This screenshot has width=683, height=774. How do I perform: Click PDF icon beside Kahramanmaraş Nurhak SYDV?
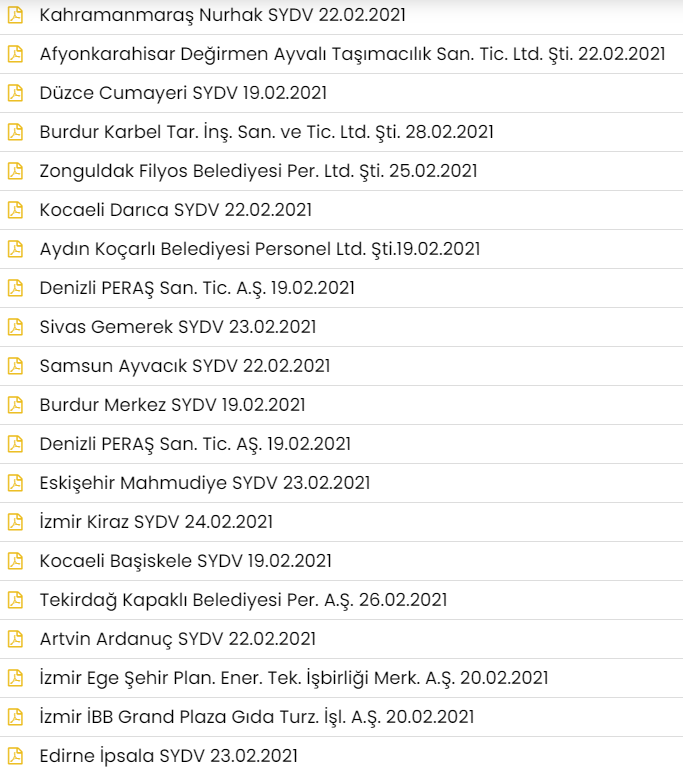pos(15,15)
